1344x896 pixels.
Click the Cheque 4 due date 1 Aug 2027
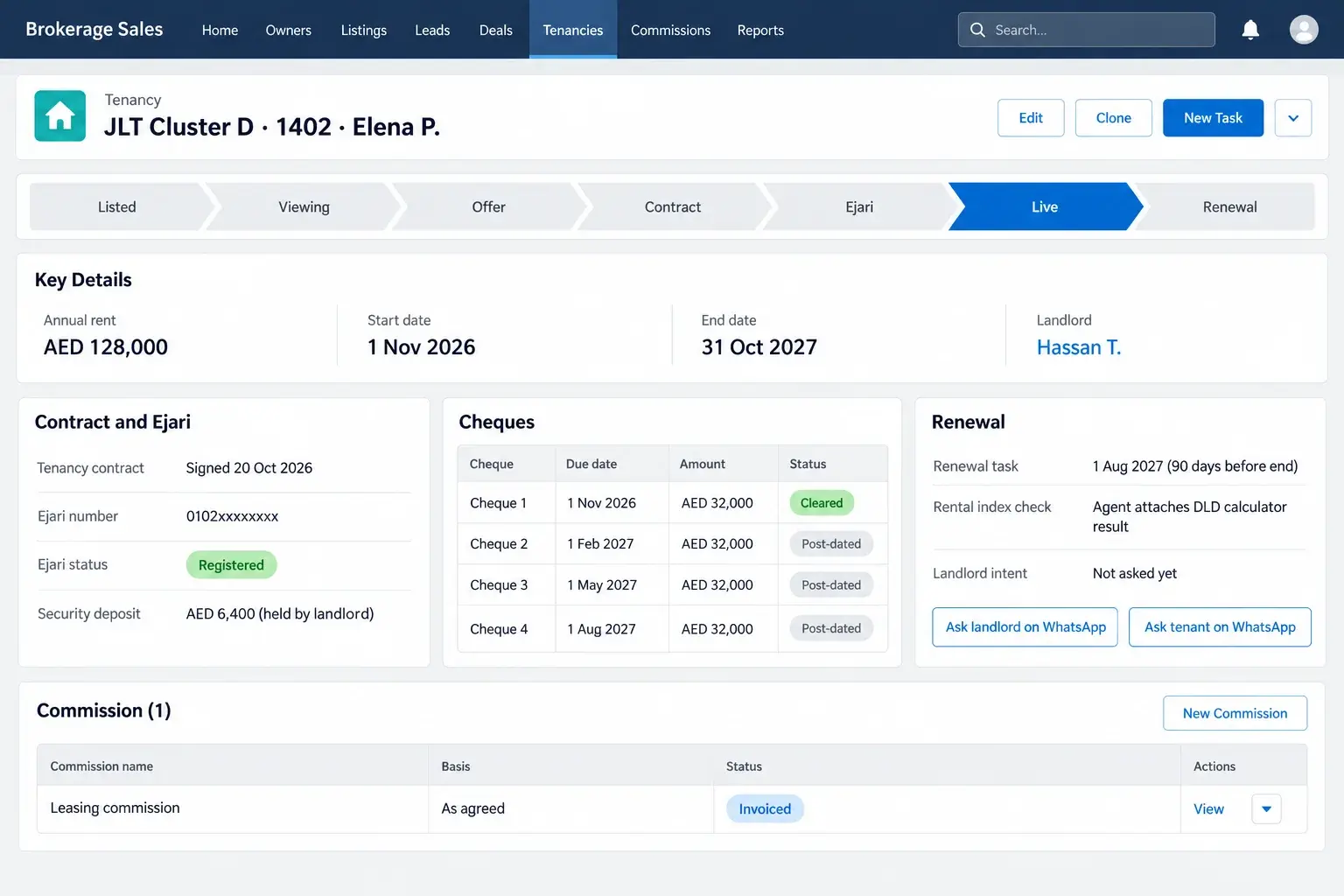point(601,629)
